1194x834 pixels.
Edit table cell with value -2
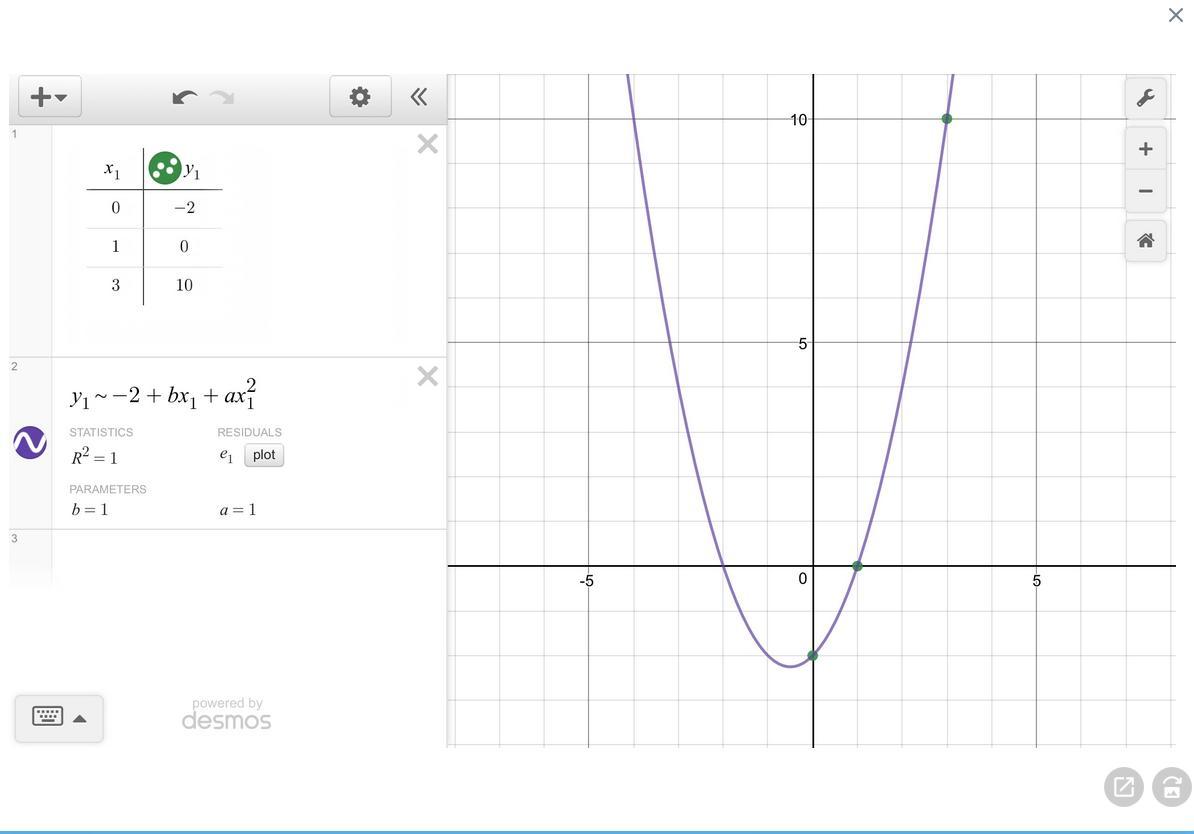[184, 208]
